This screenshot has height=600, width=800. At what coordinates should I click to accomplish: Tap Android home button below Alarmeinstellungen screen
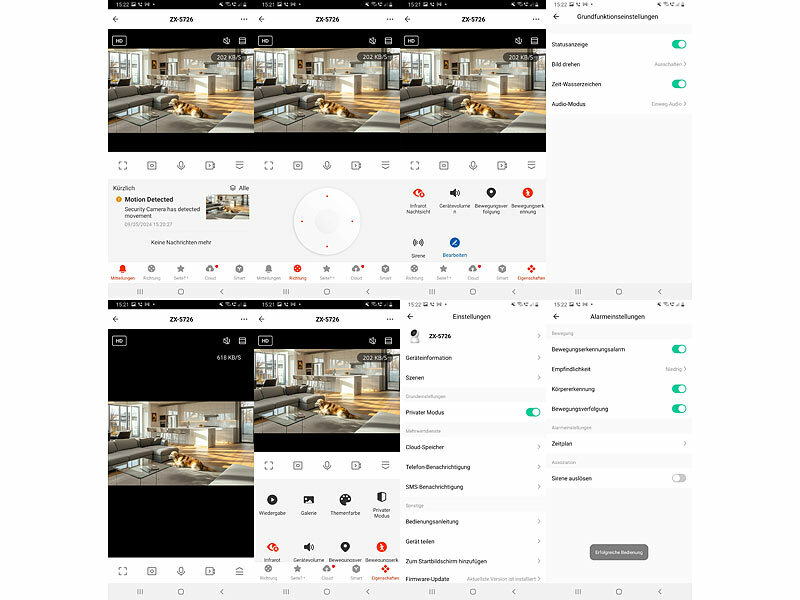click(x=619, y=592)
